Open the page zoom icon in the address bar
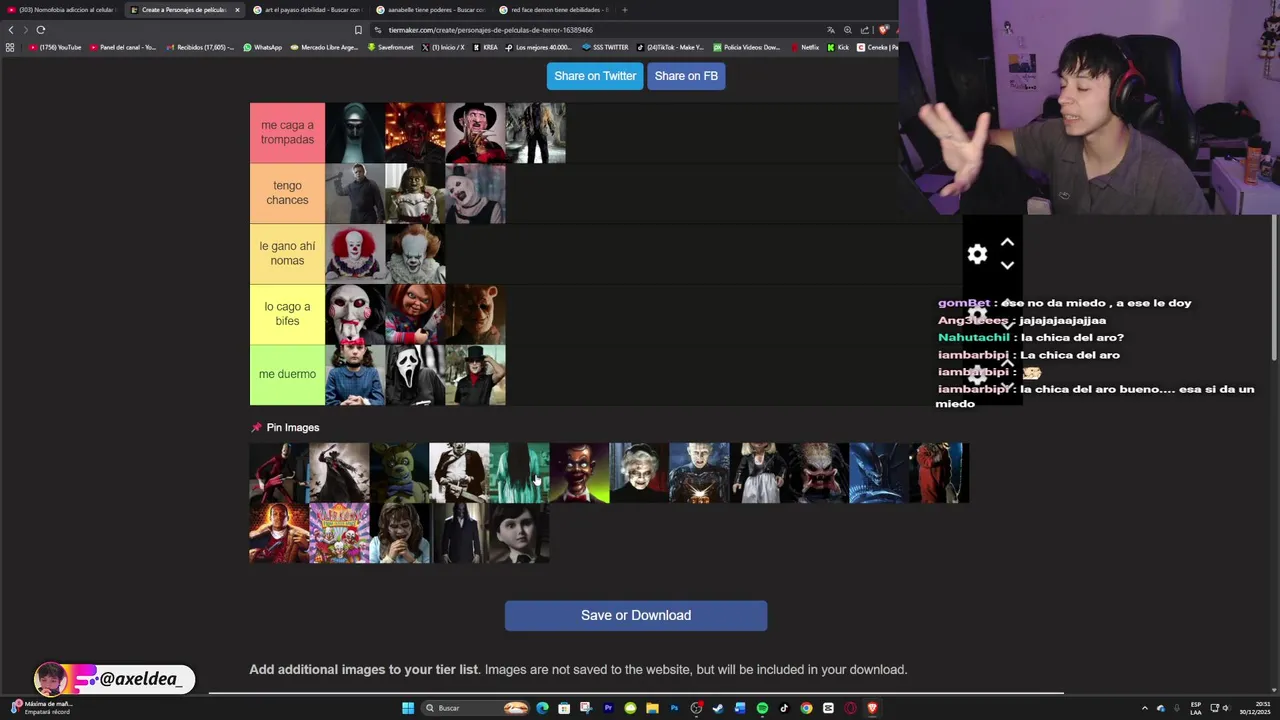This screenshot has width=1280, height=720. tap(848, 30)
